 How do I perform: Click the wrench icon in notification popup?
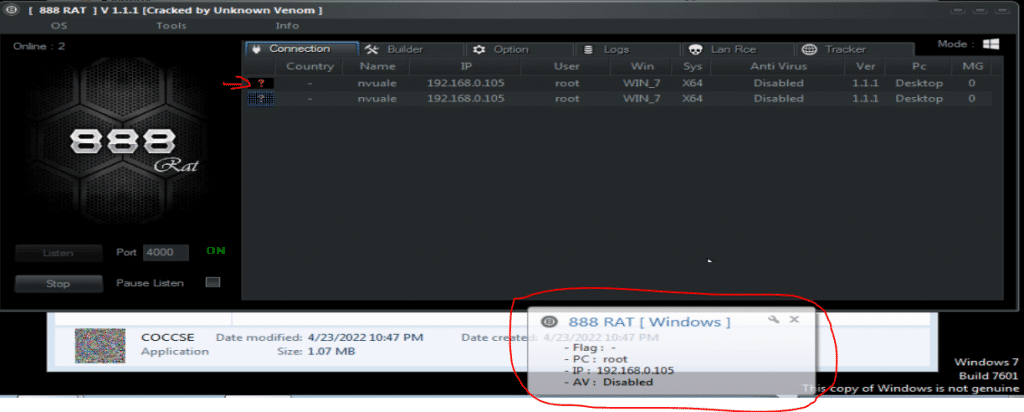coord(774,319)
